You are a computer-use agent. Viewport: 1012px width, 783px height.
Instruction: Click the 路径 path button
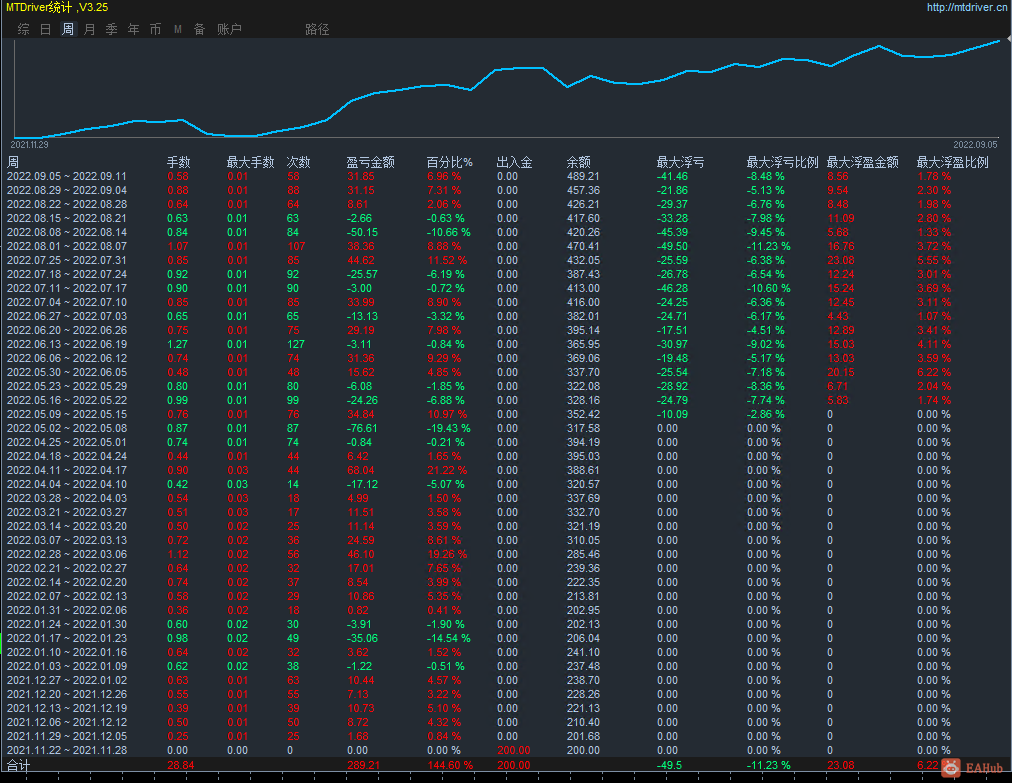[x=317, y=29]
